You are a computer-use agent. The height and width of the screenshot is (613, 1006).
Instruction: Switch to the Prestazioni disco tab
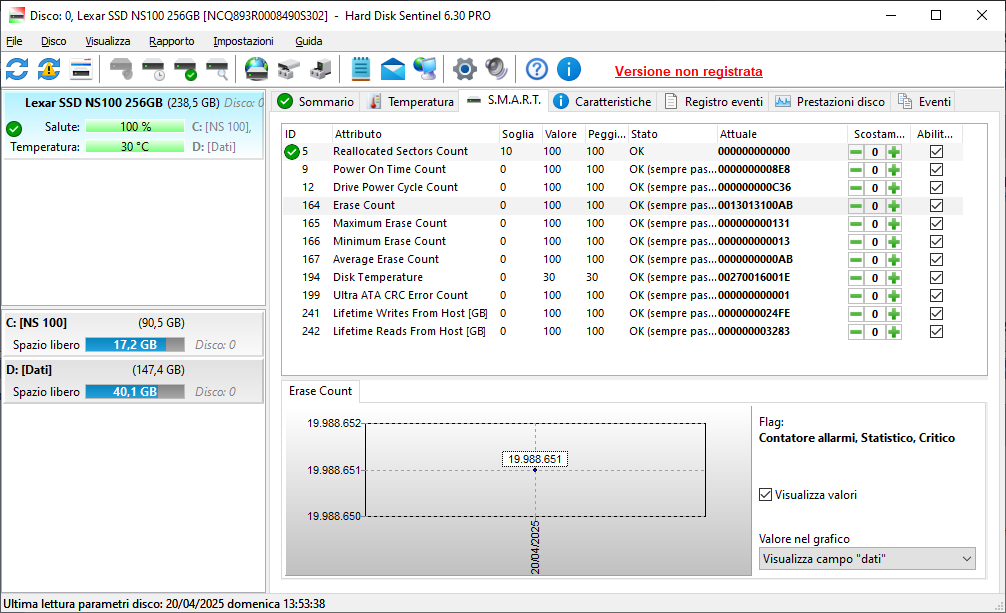coord(830,101)
